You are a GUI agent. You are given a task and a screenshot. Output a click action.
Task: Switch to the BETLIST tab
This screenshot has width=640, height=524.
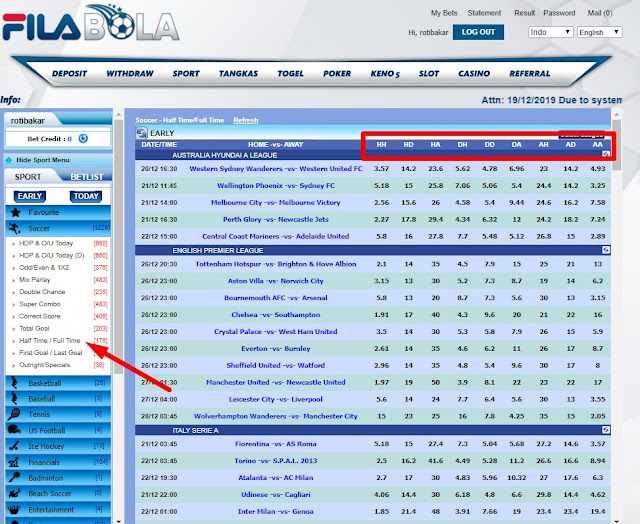coord(87,177)
